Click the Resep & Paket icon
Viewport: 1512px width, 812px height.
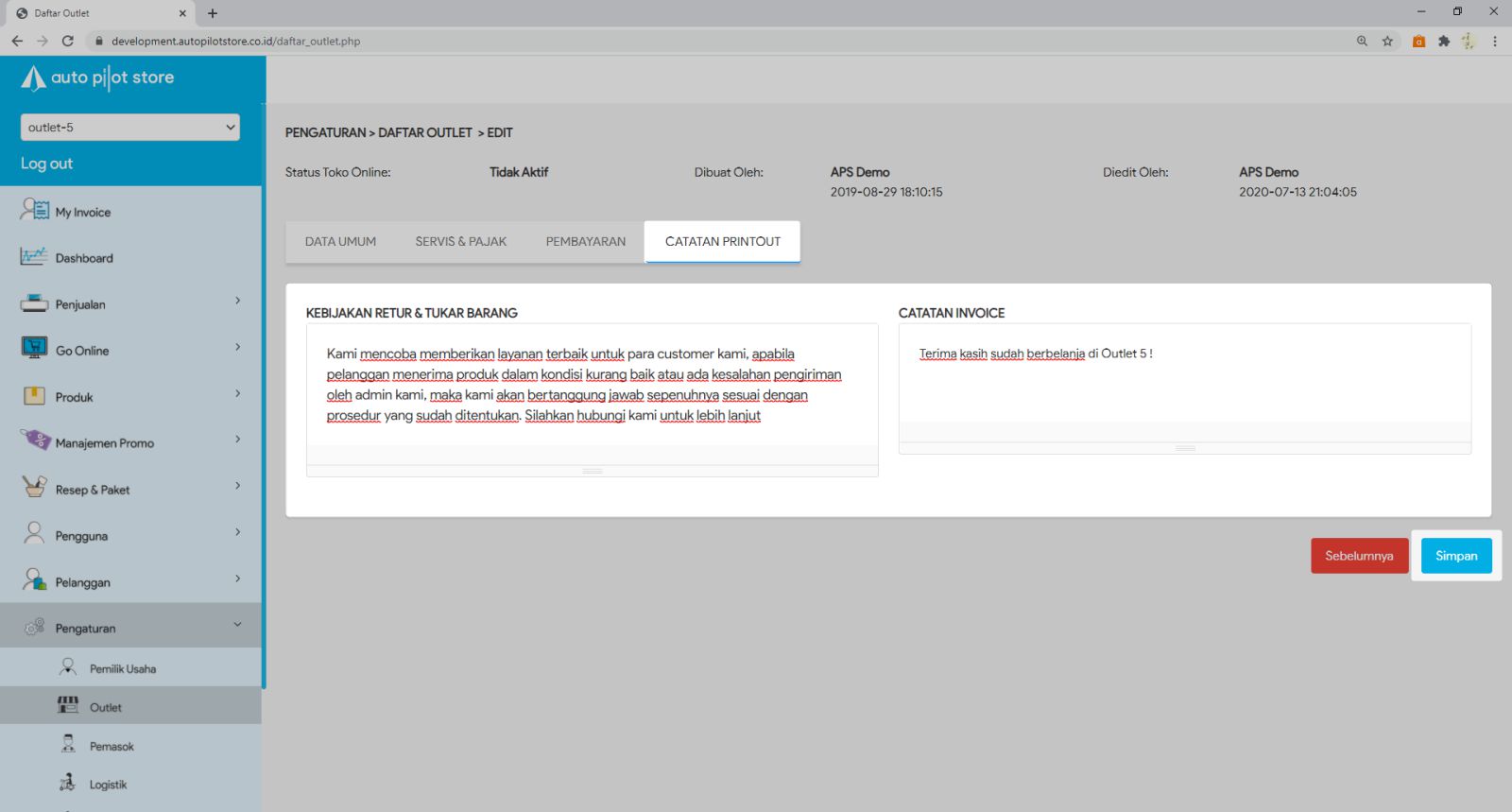coord(34,488)
